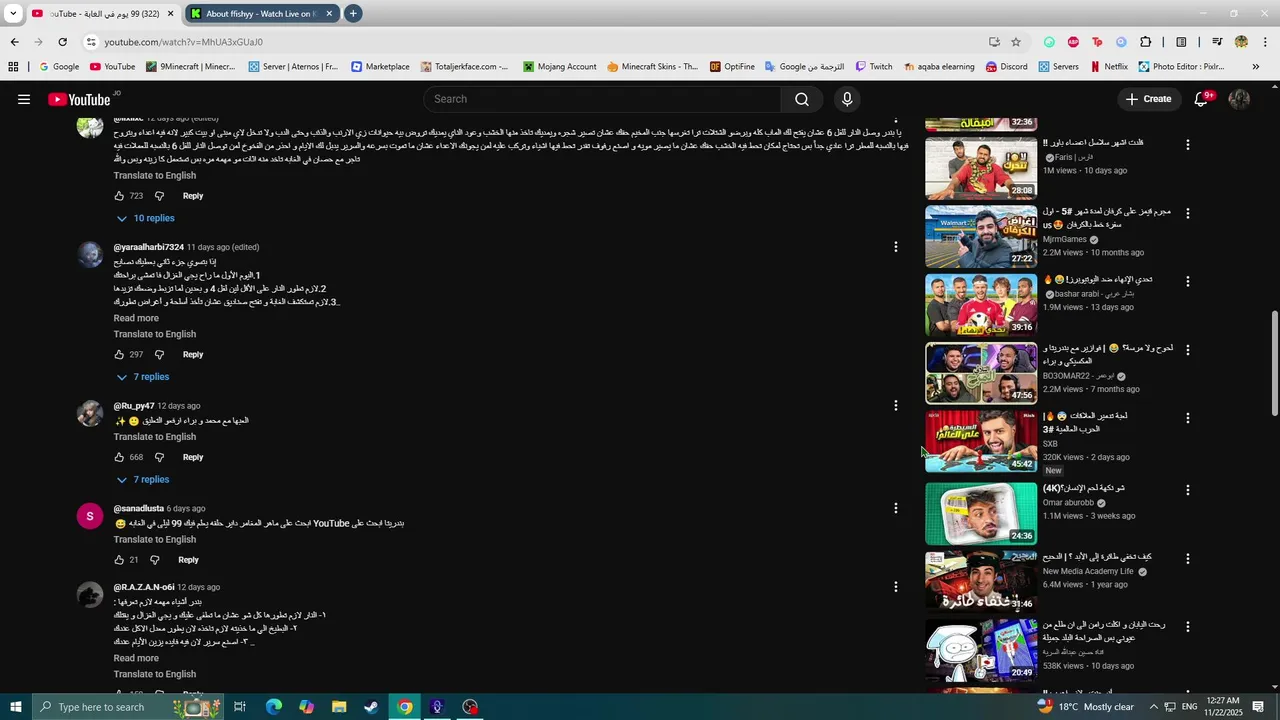The height and width of the screenshot is (720, 1280).
Task: Translate @Ru_py47 comment to English
Action: click(155, 437)
